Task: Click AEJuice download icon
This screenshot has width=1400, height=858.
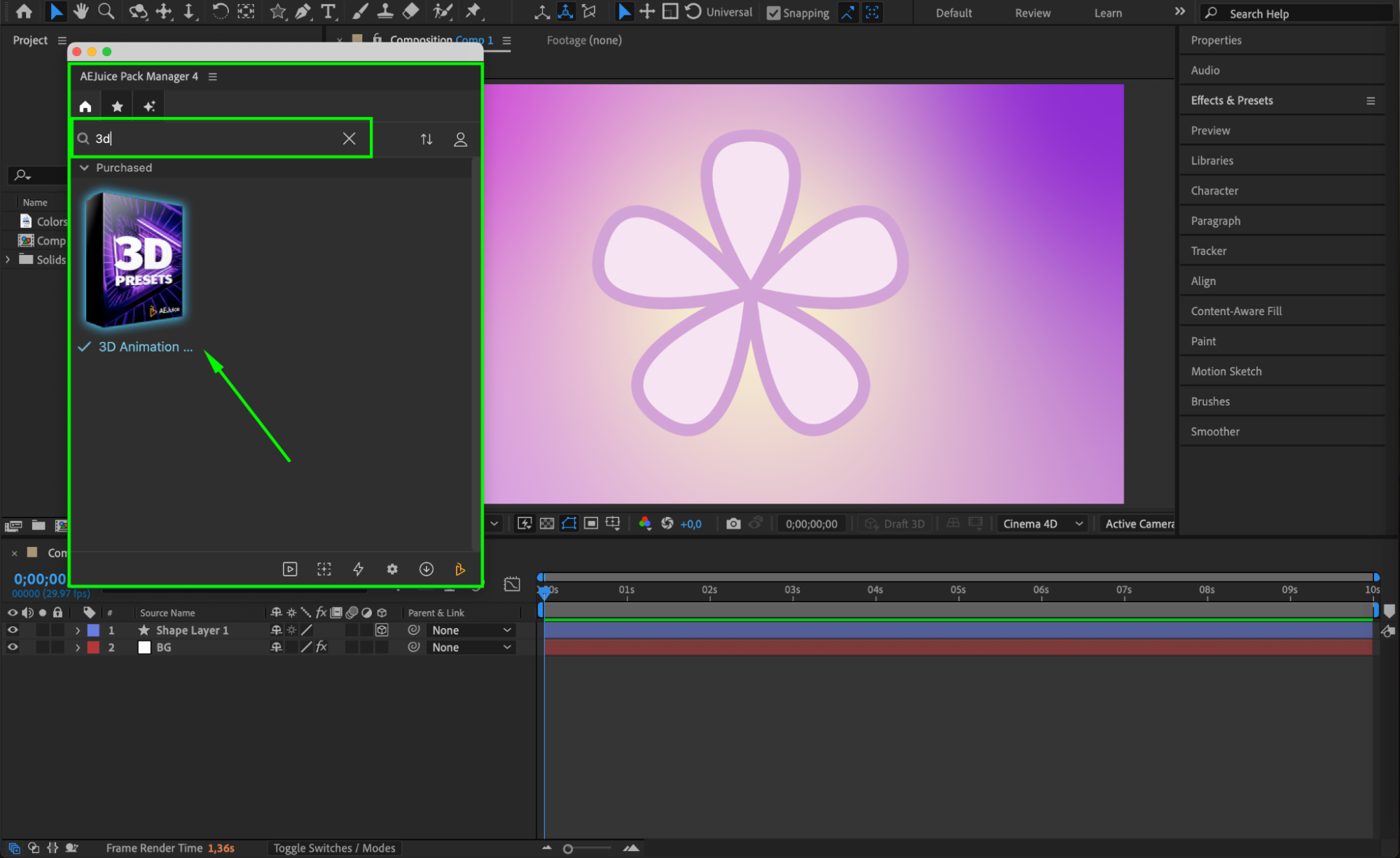Action: pyautogui.click(x=426, y=569)
